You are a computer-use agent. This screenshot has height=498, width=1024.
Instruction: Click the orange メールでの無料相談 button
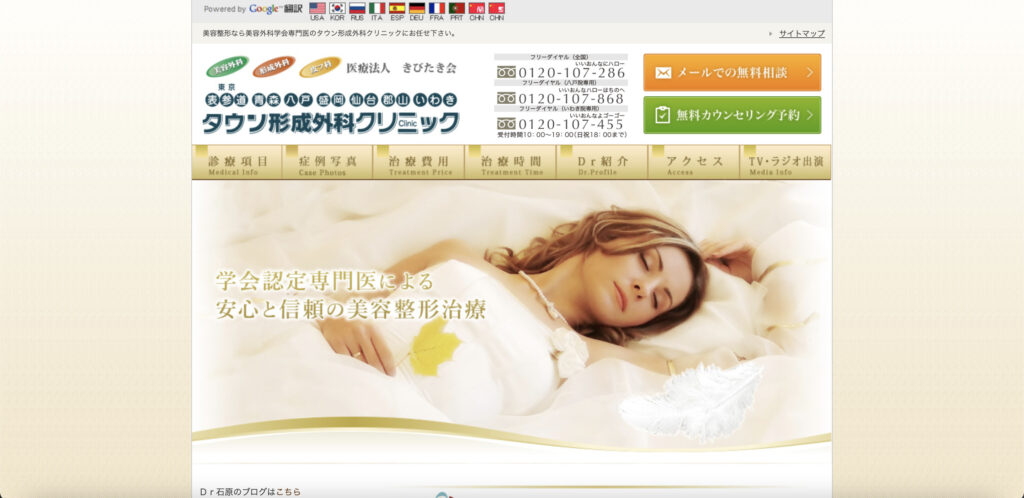[x=731, y=73]
